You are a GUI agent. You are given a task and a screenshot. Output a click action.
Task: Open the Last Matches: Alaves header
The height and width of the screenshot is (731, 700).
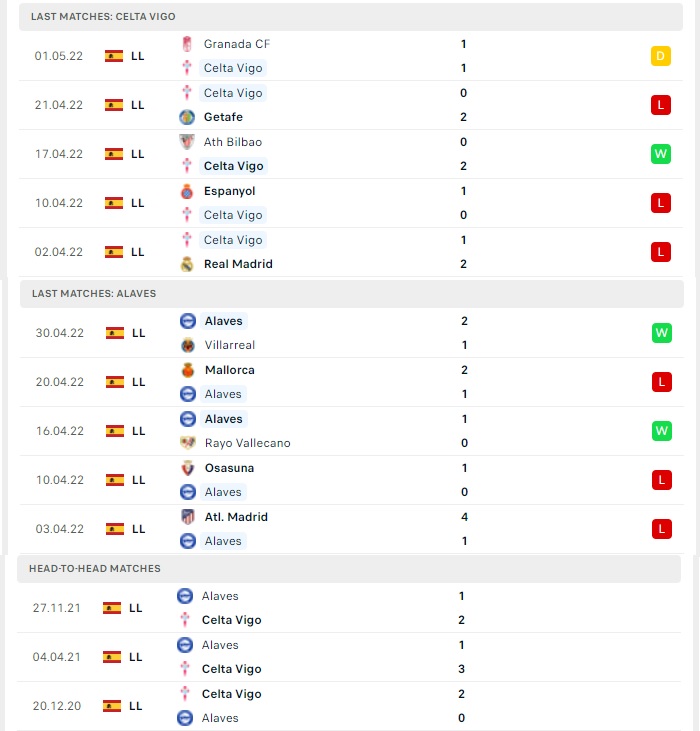(352, 294)
